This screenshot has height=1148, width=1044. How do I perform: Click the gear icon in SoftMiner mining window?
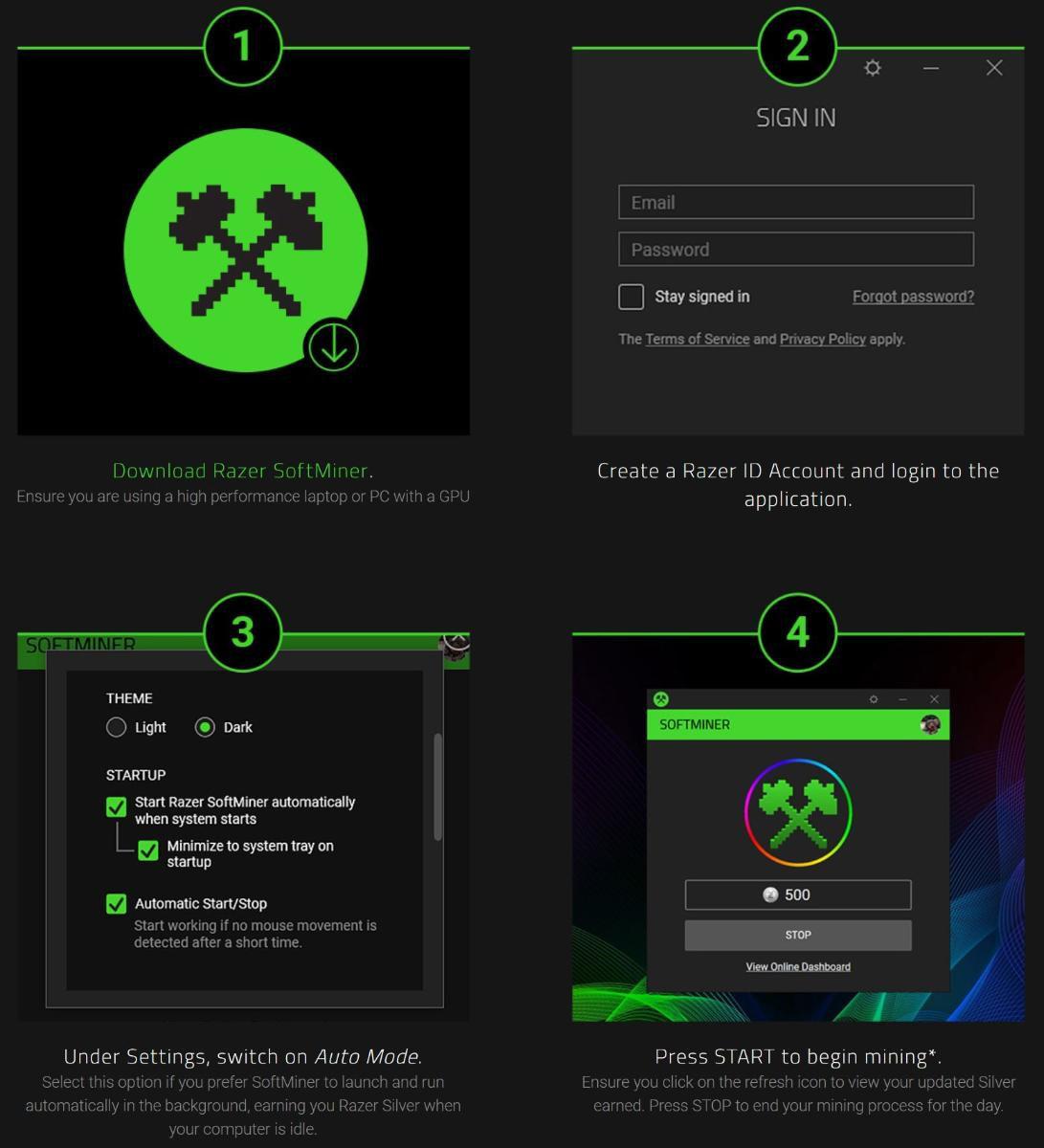[x=873, y=699]
